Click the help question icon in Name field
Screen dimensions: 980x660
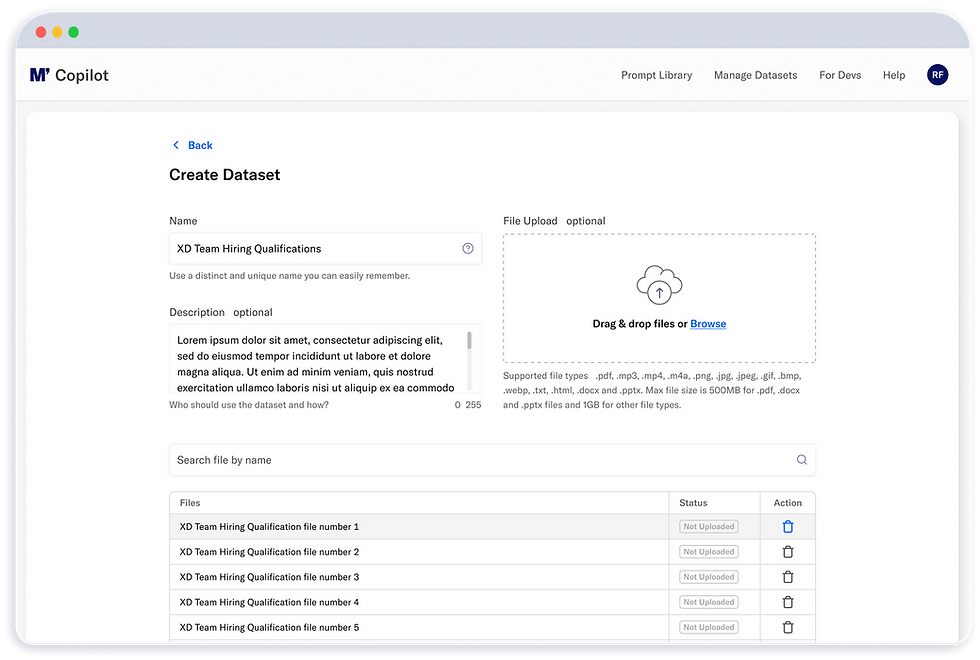pos(468,249)
